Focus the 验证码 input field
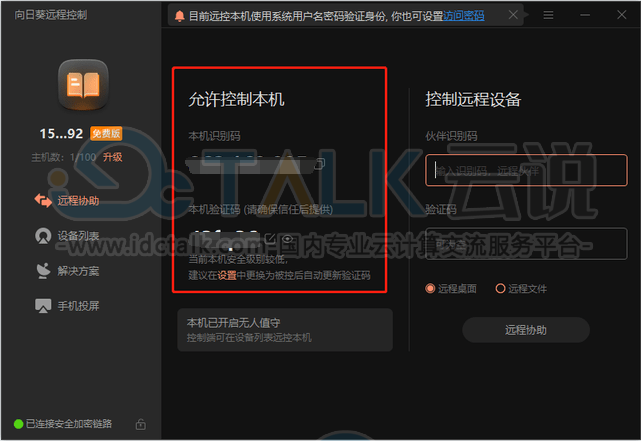This screenshot has width=641, height=441. pyautogui.click(x=526, y=244)
